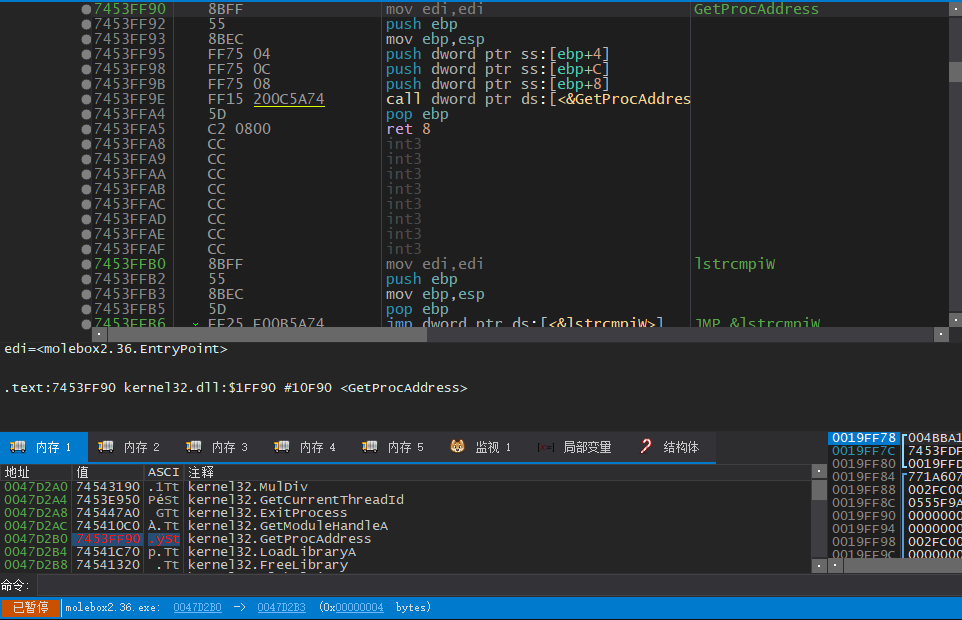Toggle breakpoint bullet at address 7453FF9E
The width and height of the screenshot is (962, 620).
click(x=87, y=99)
